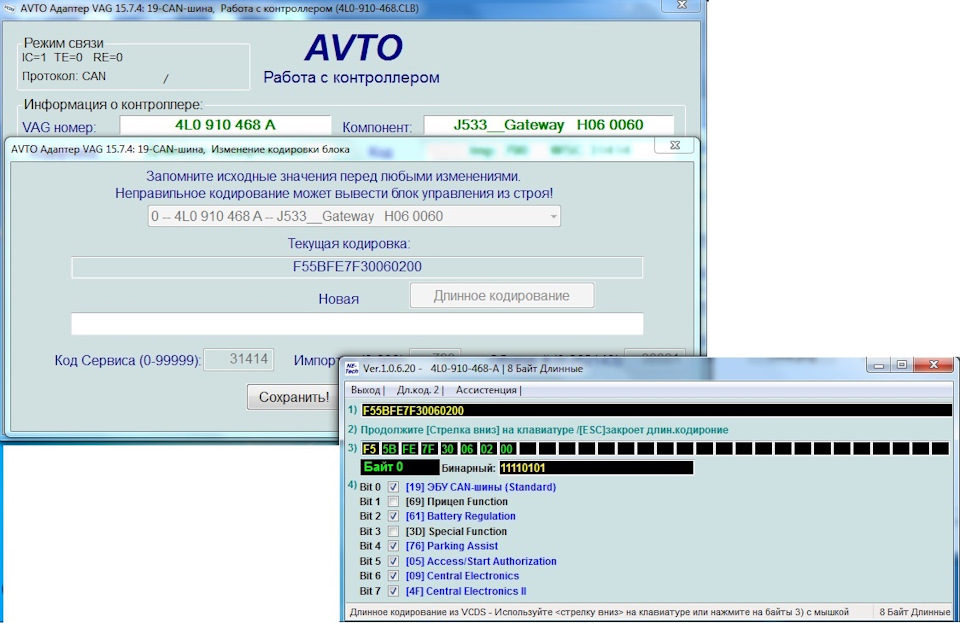Toggle Bit 2 [61] Battery Regulation checkbox
Viewport: 960px width, 623px height.
pyautogui.click(x=393, y=517)
